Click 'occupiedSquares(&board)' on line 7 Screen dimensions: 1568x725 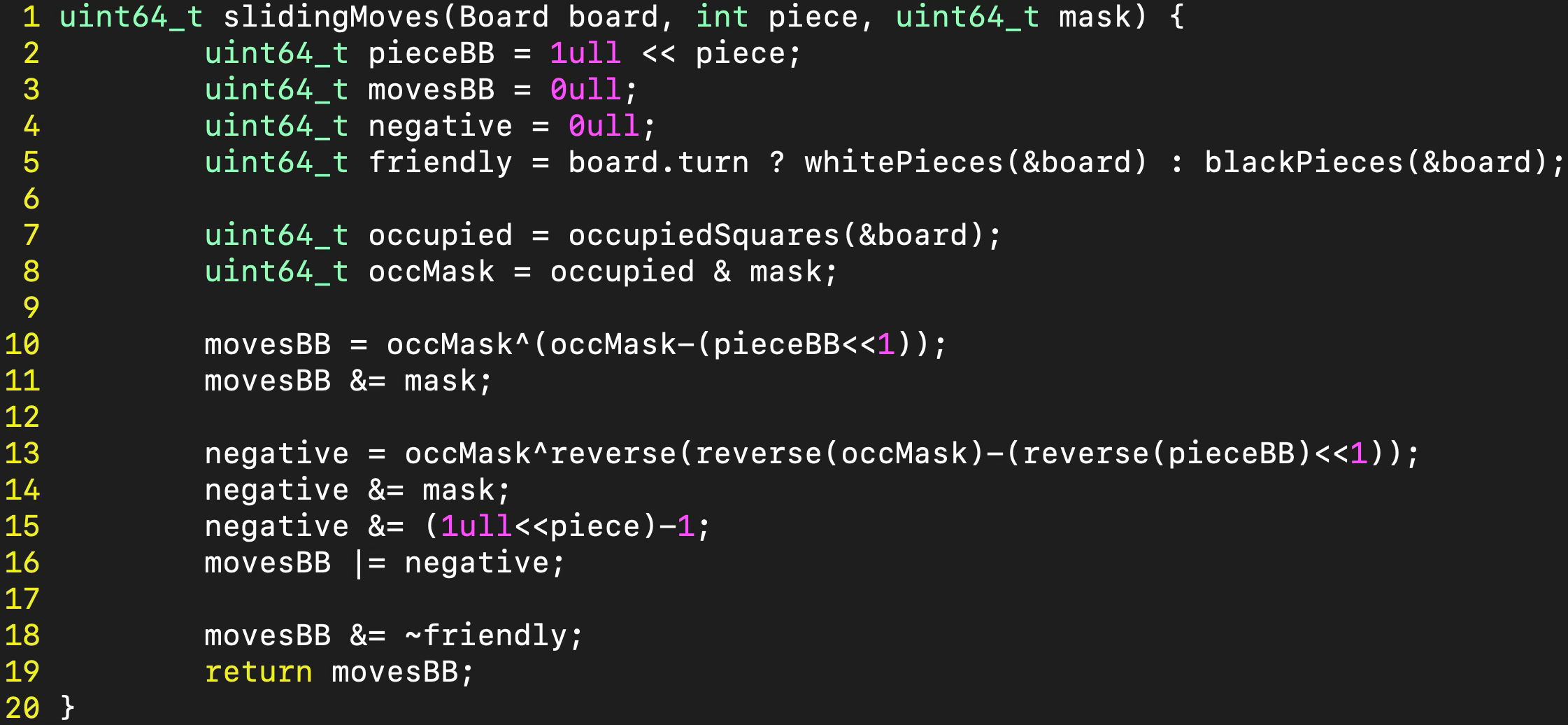776,235
